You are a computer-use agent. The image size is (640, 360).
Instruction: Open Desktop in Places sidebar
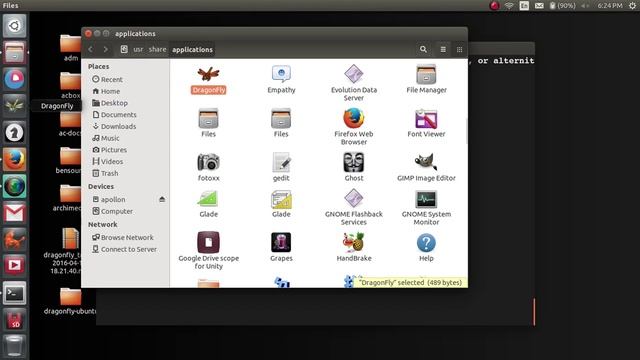tap(110, 103)
